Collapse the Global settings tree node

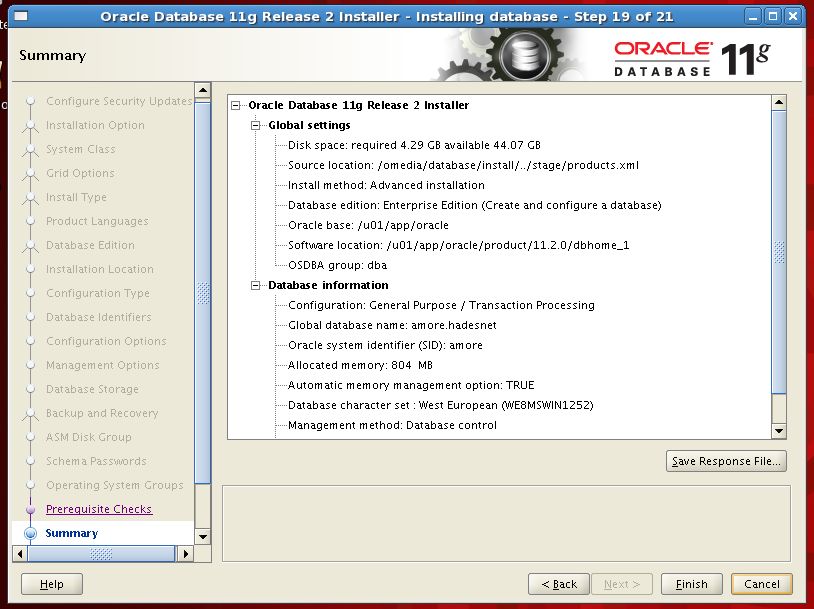click(x=256, y=125)
